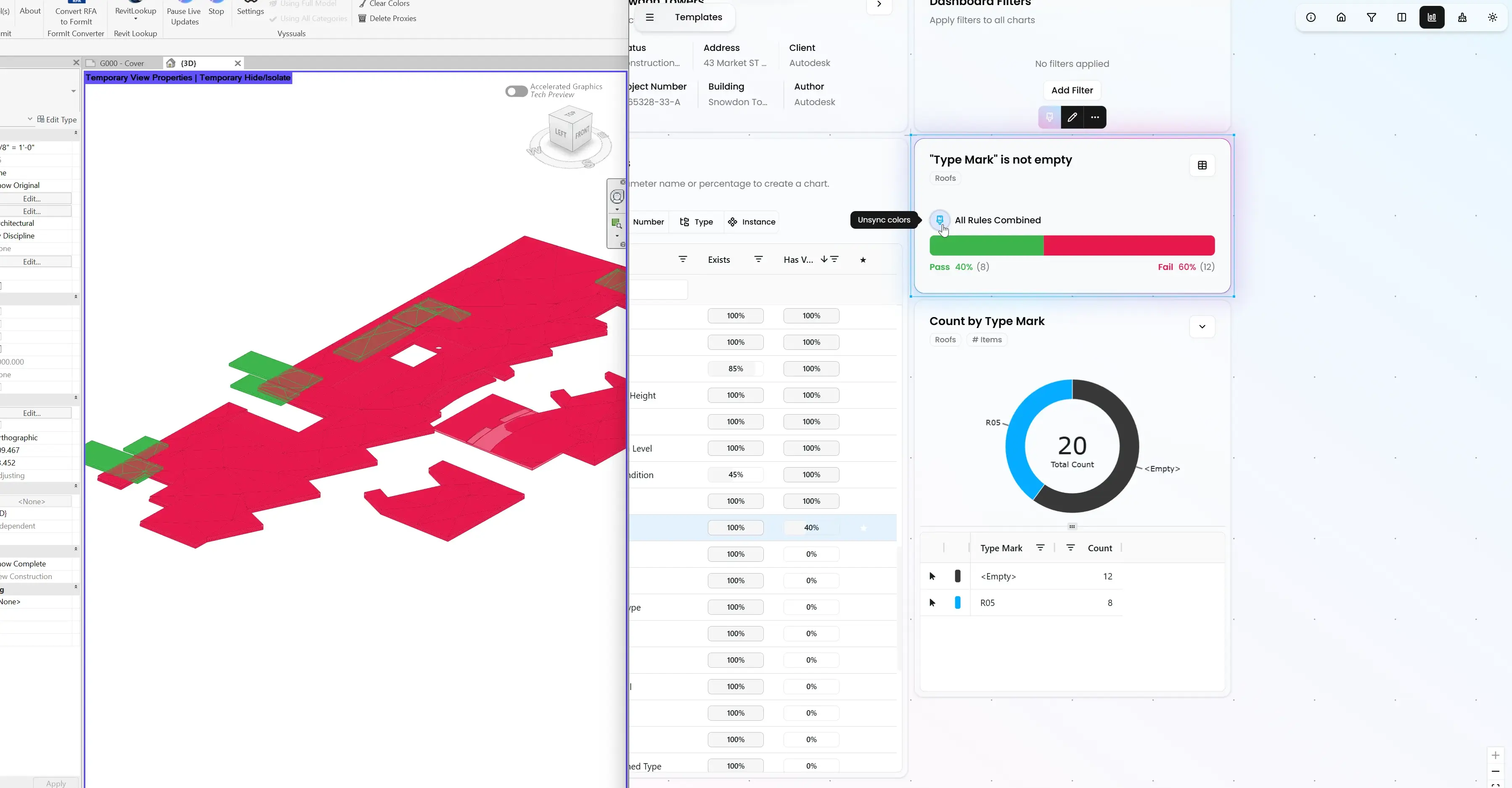The height and width of the screenshot is (788, 1512).
Task: Click the blue R05 color swatch
Action: [957, 603]
